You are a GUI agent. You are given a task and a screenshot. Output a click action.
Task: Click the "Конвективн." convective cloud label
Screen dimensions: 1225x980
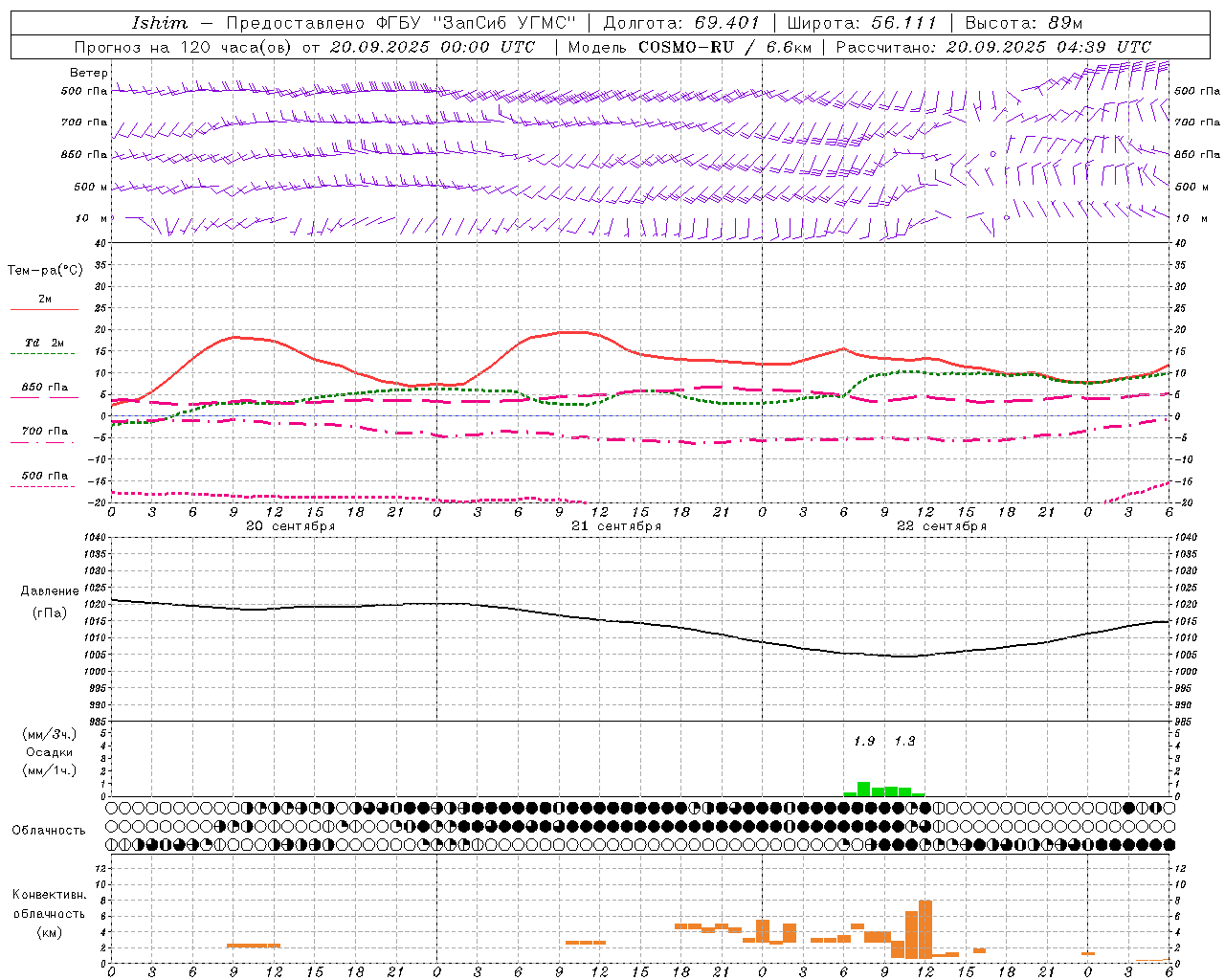click(50, 895)
